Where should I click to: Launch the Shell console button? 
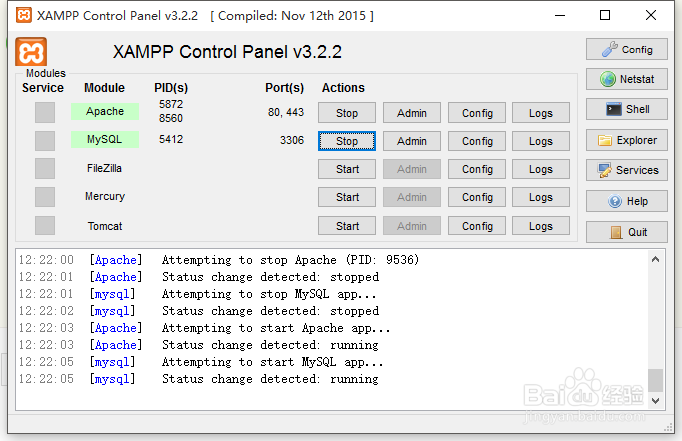click(x=626, y=109)
